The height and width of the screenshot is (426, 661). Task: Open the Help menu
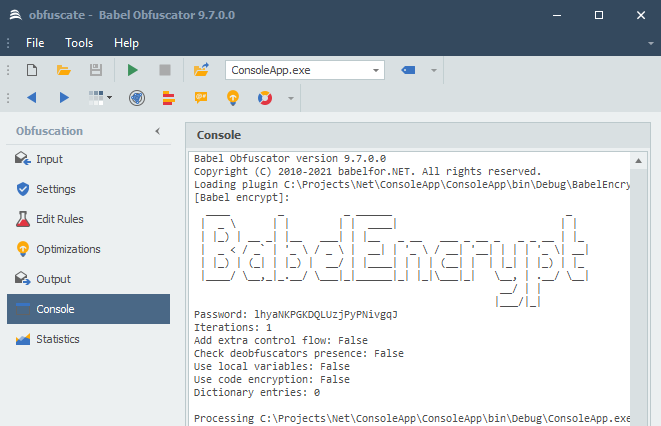[126, 43]
